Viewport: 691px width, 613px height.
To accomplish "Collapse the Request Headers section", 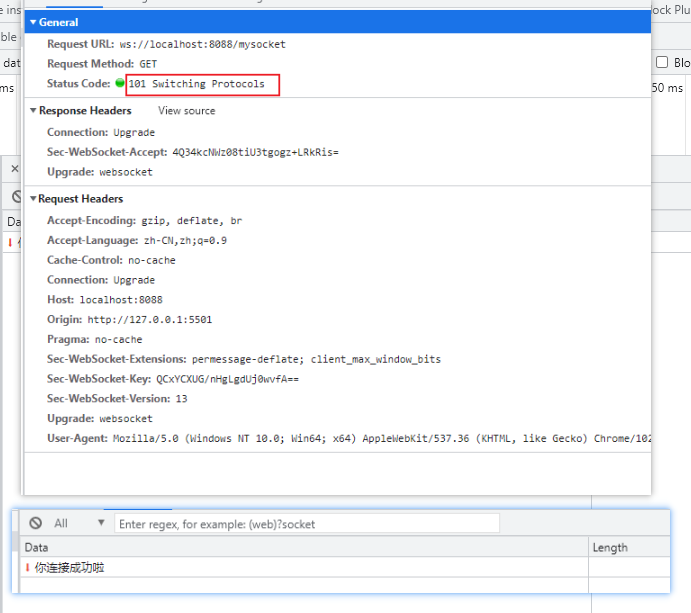I will tap(33, 199).
